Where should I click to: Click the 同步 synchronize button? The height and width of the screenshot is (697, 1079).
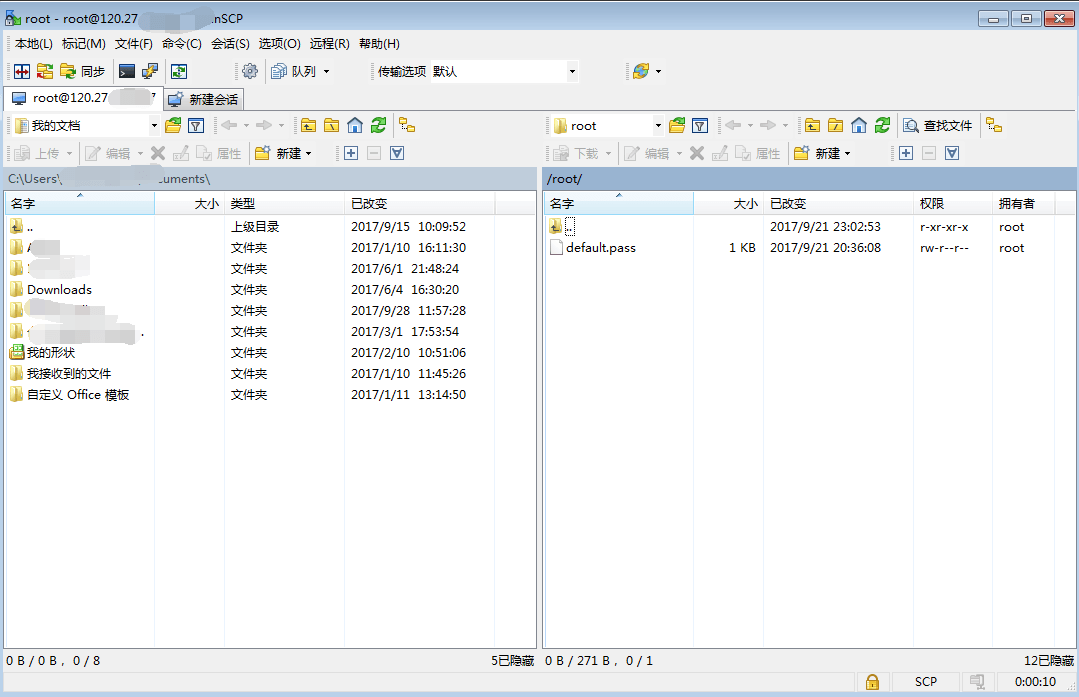pyautogui.click(x=83, y=72)
